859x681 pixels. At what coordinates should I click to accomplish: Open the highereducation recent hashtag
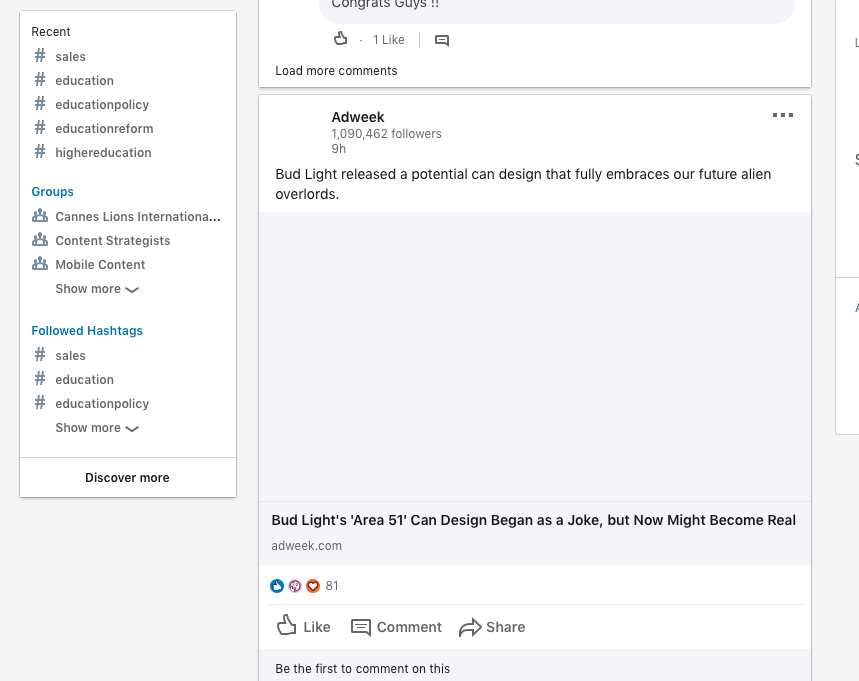[x=103, y=153]
